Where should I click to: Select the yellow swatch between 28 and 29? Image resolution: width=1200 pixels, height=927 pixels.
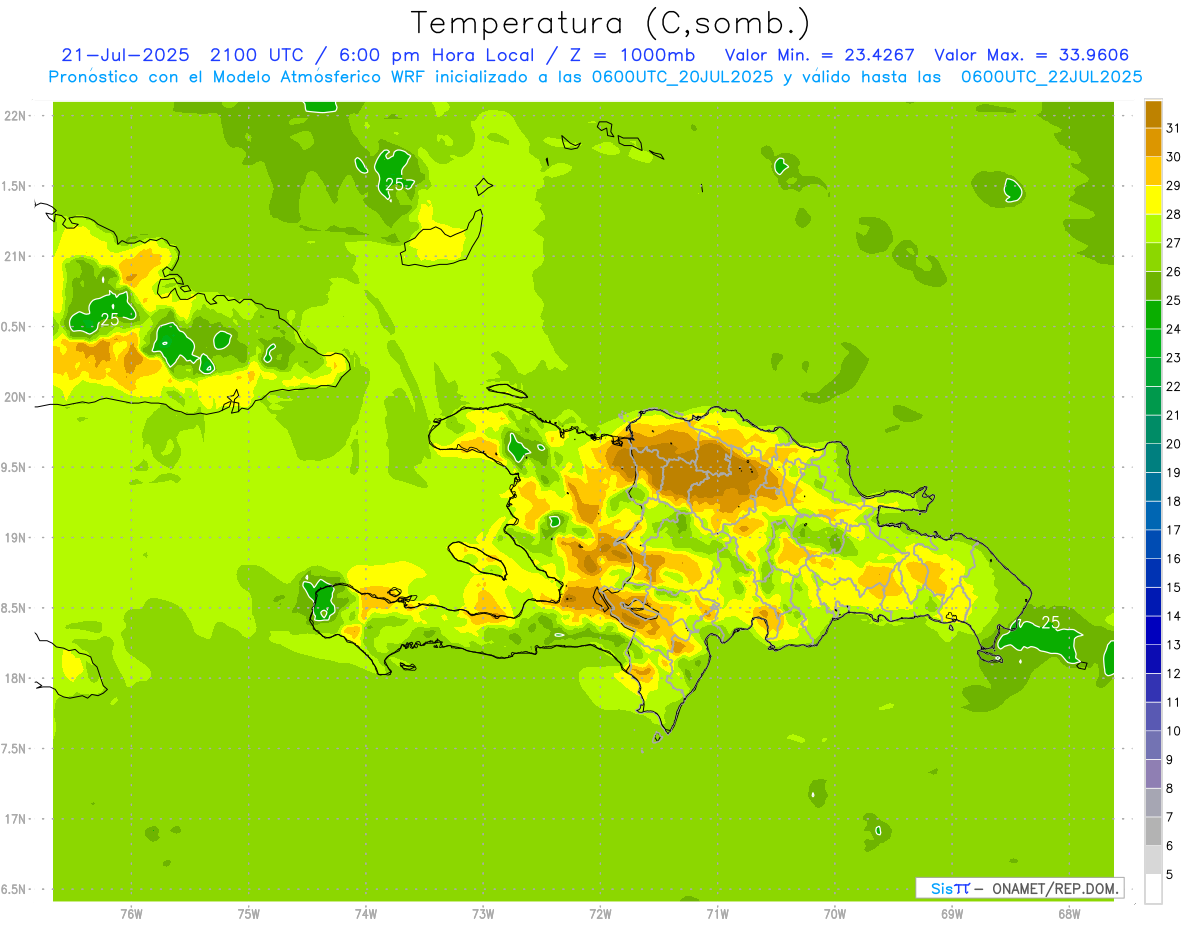1153,200
